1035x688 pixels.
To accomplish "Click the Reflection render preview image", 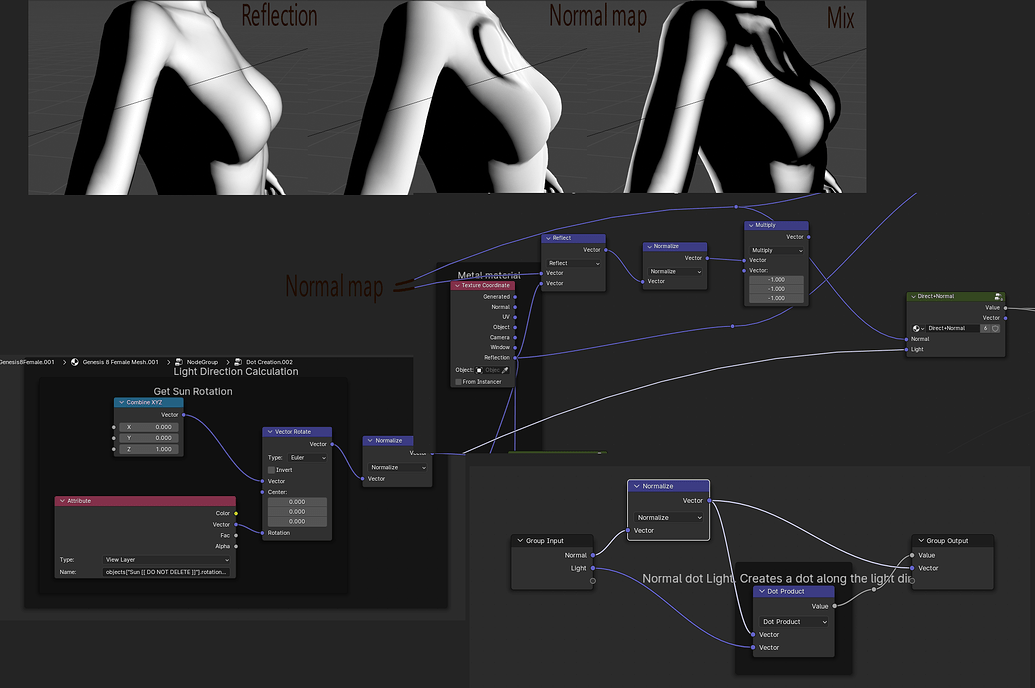I will (x=167, y=97).
